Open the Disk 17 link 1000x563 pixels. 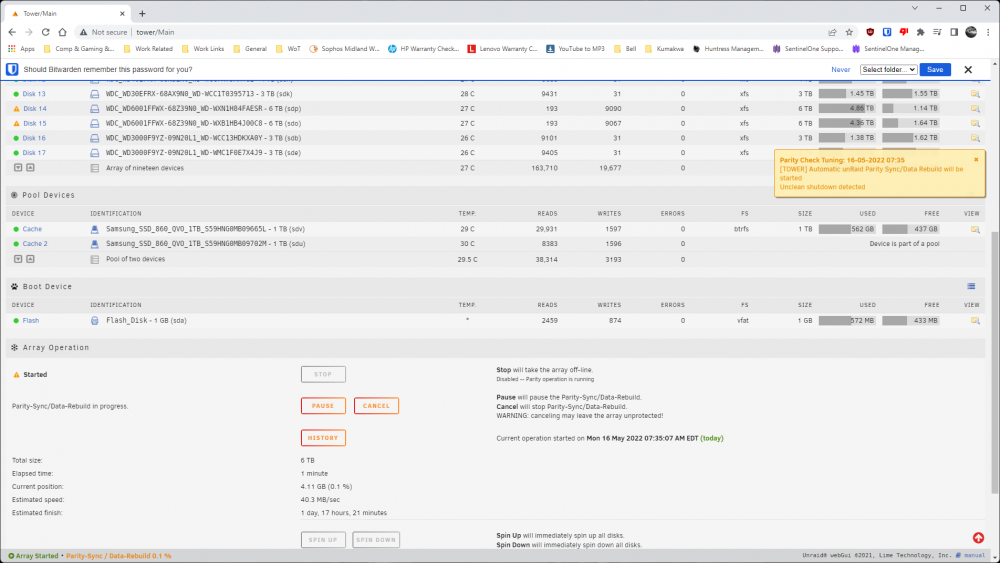click(x=34, y=153)
